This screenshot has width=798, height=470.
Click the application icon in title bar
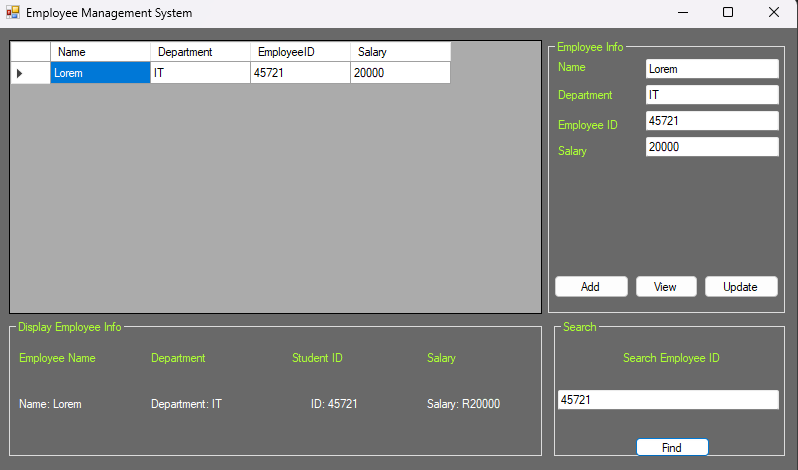[13, 13]
